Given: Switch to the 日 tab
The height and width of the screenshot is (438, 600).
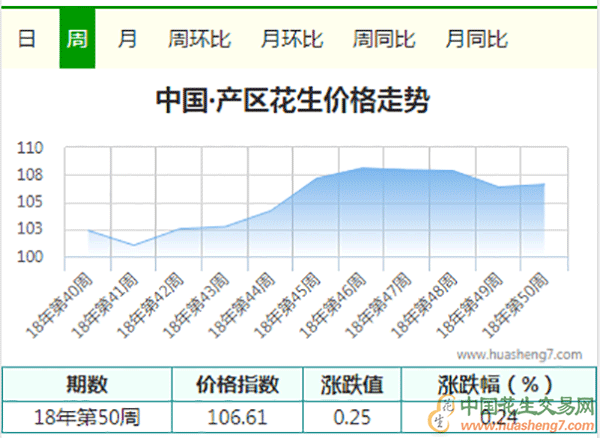Looking at the screenshot, I should click(x=27, y=40).
